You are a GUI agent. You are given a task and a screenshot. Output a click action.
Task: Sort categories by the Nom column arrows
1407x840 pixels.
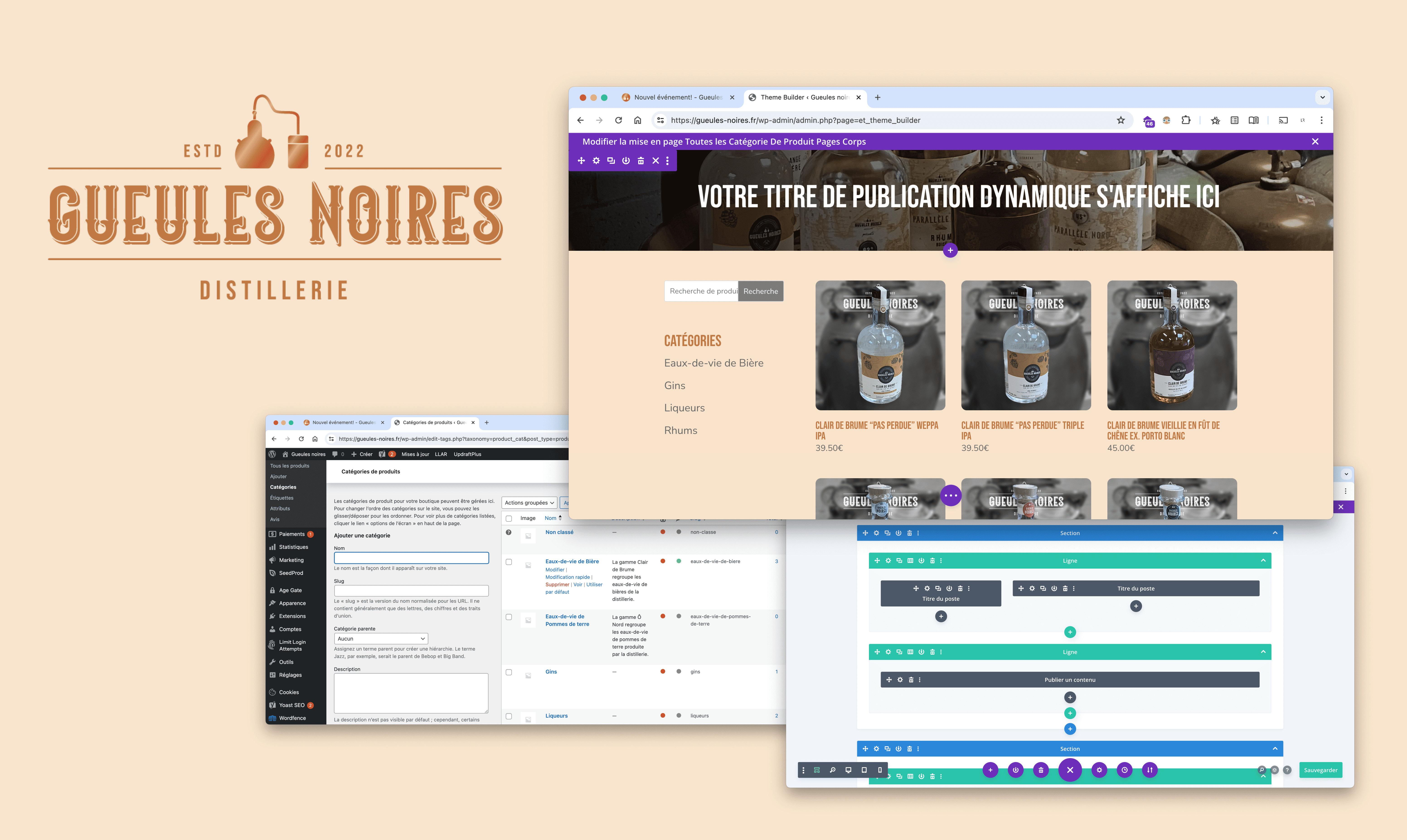560,518
